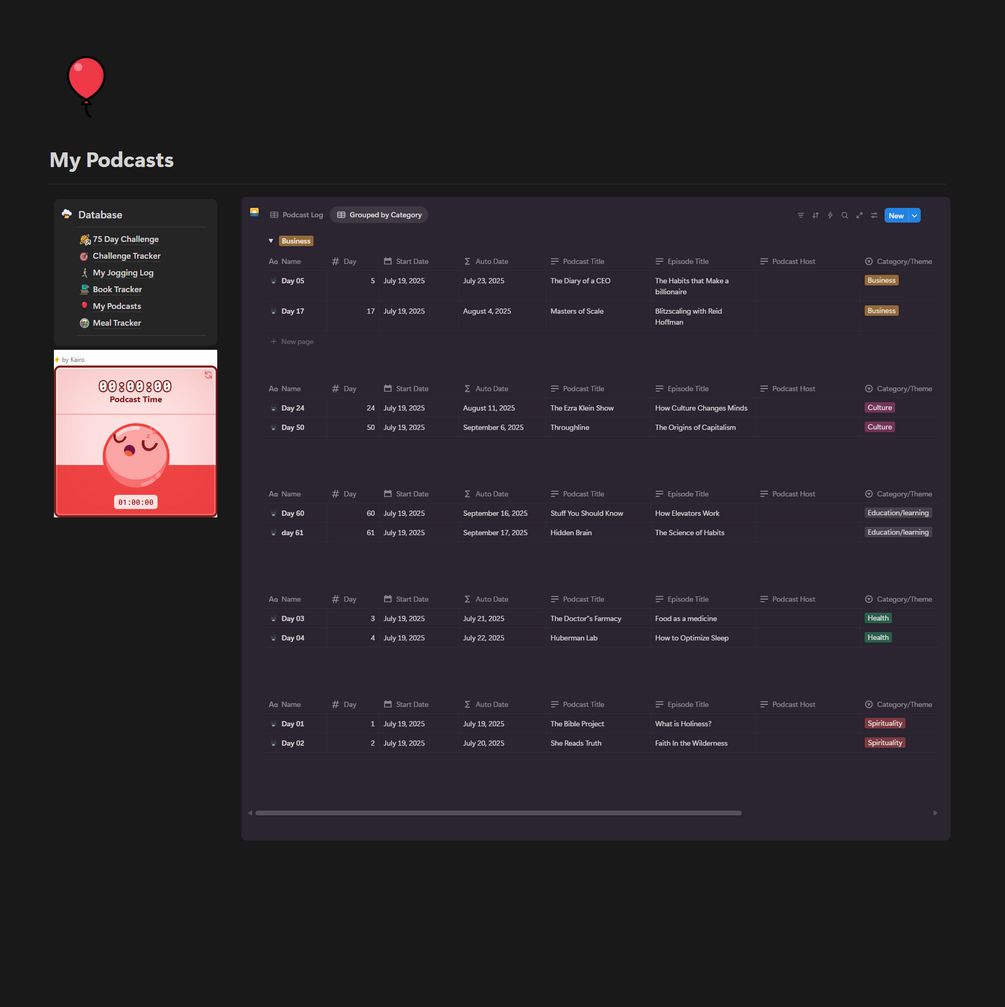The height and width of the screenshot is (1007, 1005).
Task: Click Podcast Host header in Business group
Action: coord(787,262)
